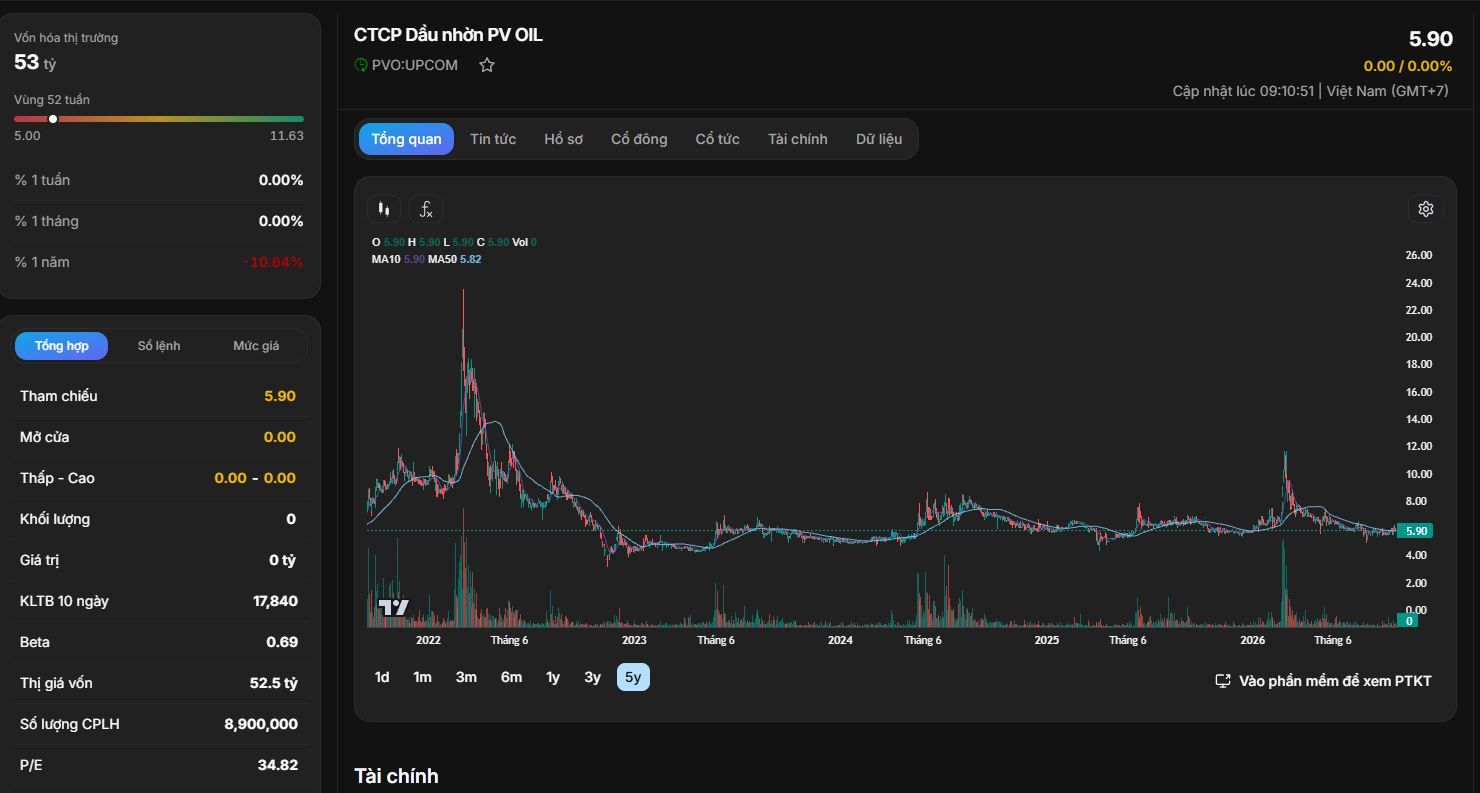Click the TradingView logo on chart
Screen dimensions: 1480x793
pos(394,607)
